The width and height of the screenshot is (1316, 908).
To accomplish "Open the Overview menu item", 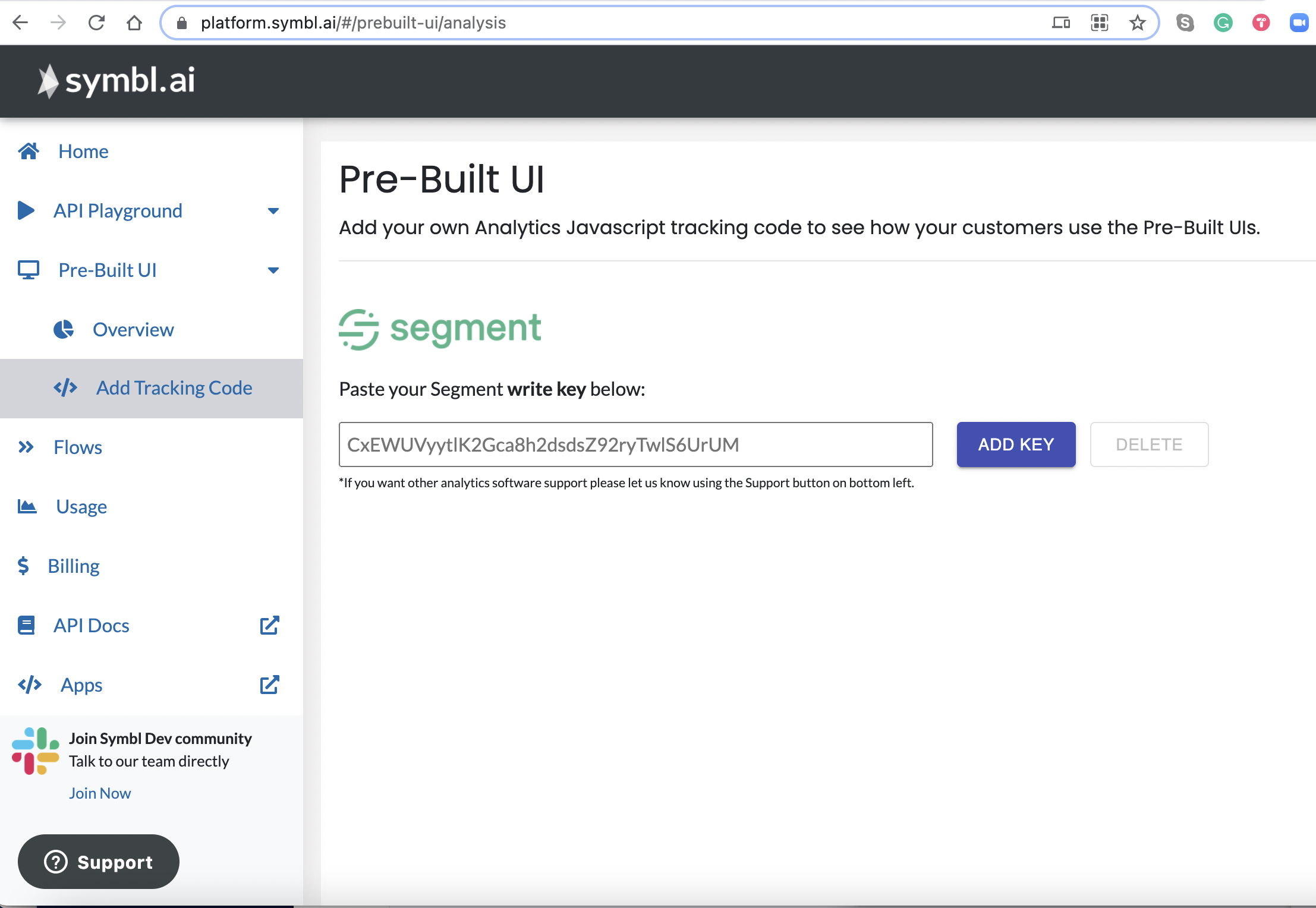I will [133, 329].
